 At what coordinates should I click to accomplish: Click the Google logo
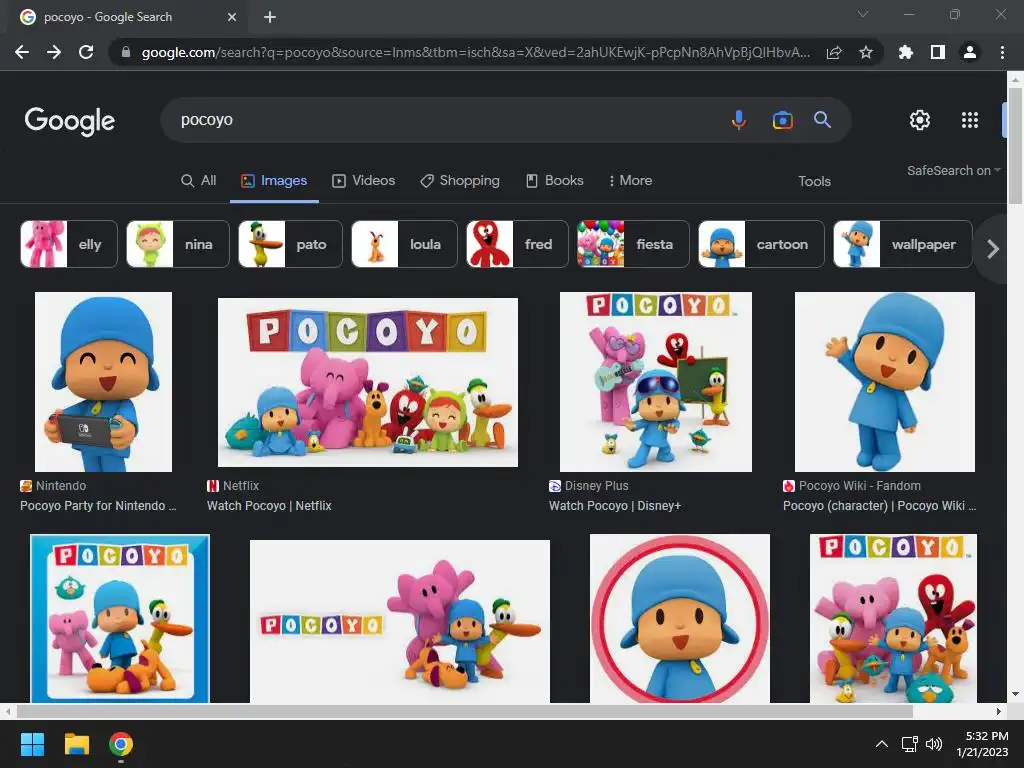tap(70, 121)
